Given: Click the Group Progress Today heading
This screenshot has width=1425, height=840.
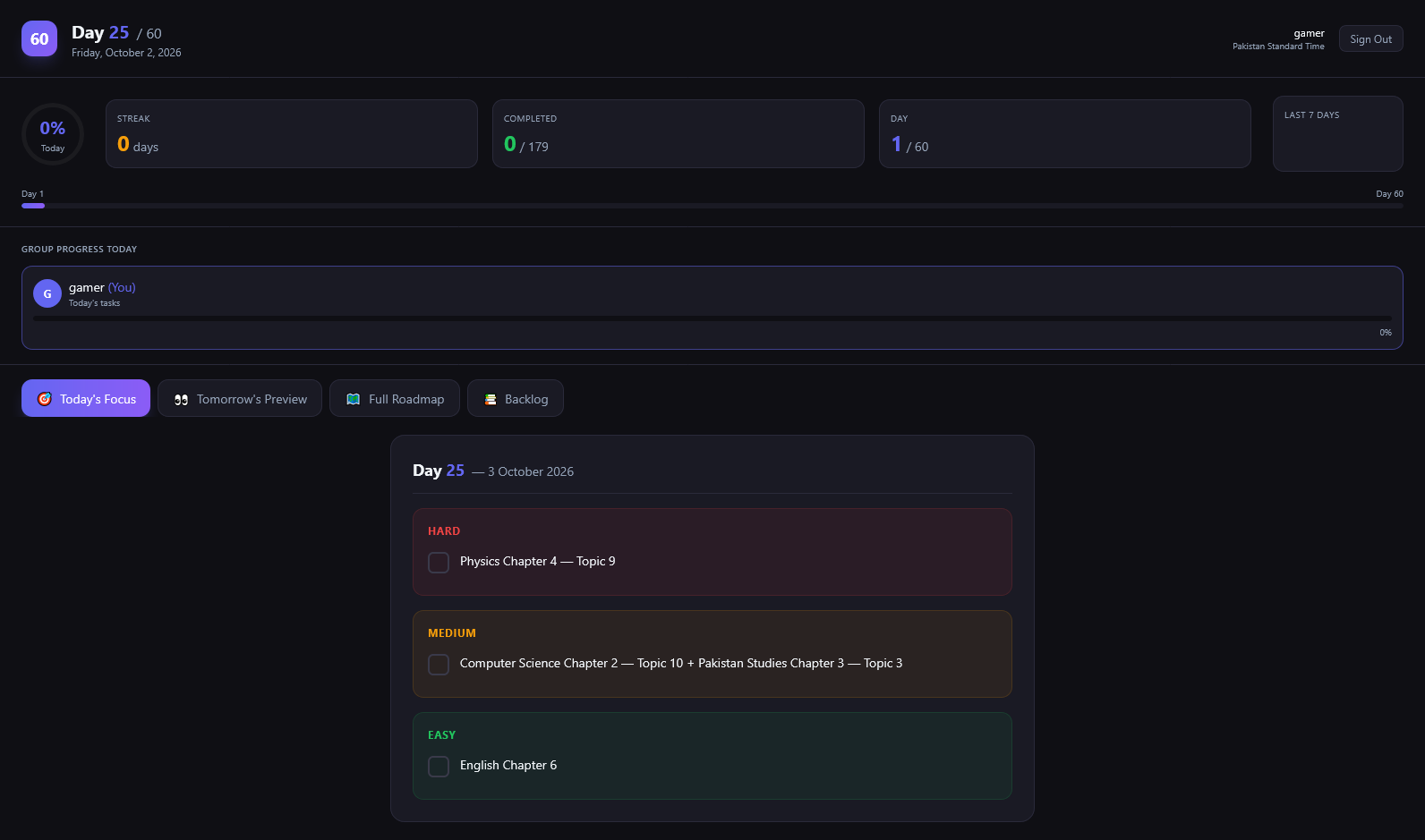Looking at the screenshot, I should [79, 250].
